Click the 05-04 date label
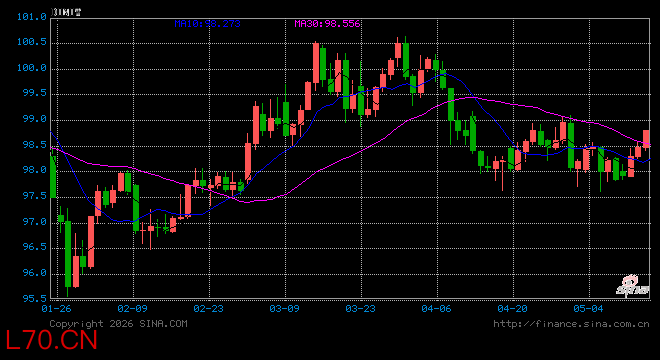 (588, 309)
